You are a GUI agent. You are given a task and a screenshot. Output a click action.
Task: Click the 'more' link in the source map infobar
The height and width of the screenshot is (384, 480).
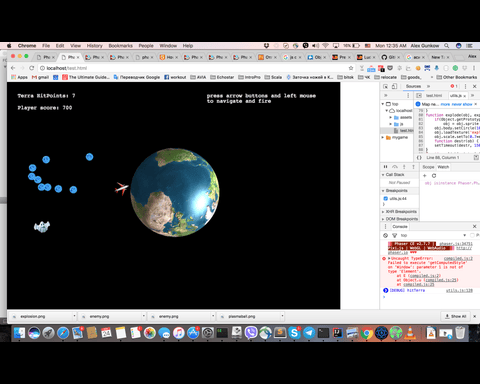(445, 104)
